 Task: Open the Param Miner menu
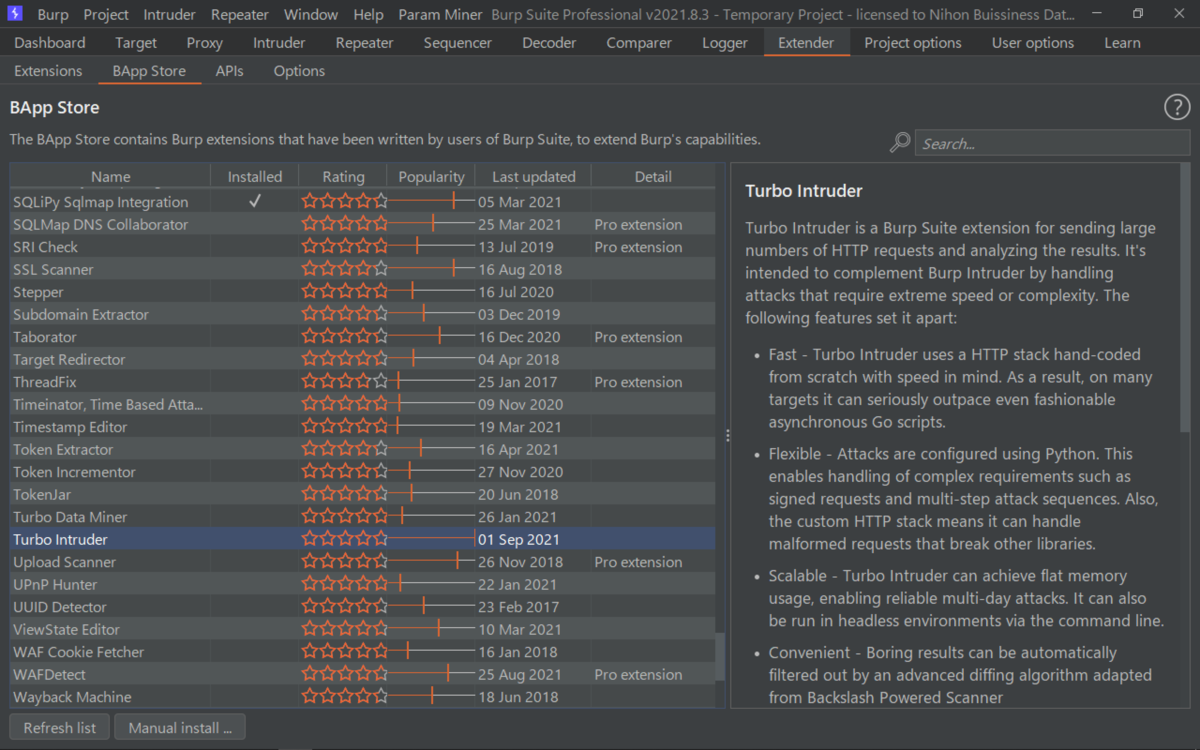[x=441, y=15]
